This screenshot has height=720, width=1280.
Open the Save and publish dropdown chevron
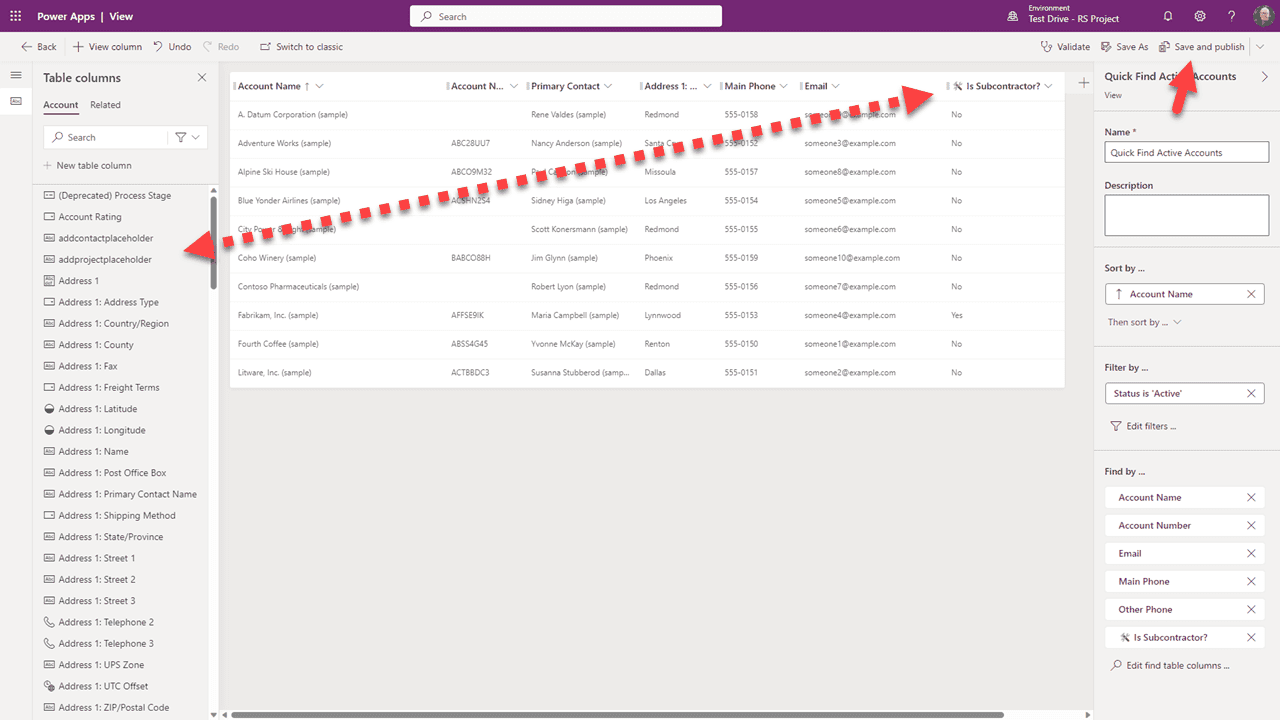(1261, 46)
